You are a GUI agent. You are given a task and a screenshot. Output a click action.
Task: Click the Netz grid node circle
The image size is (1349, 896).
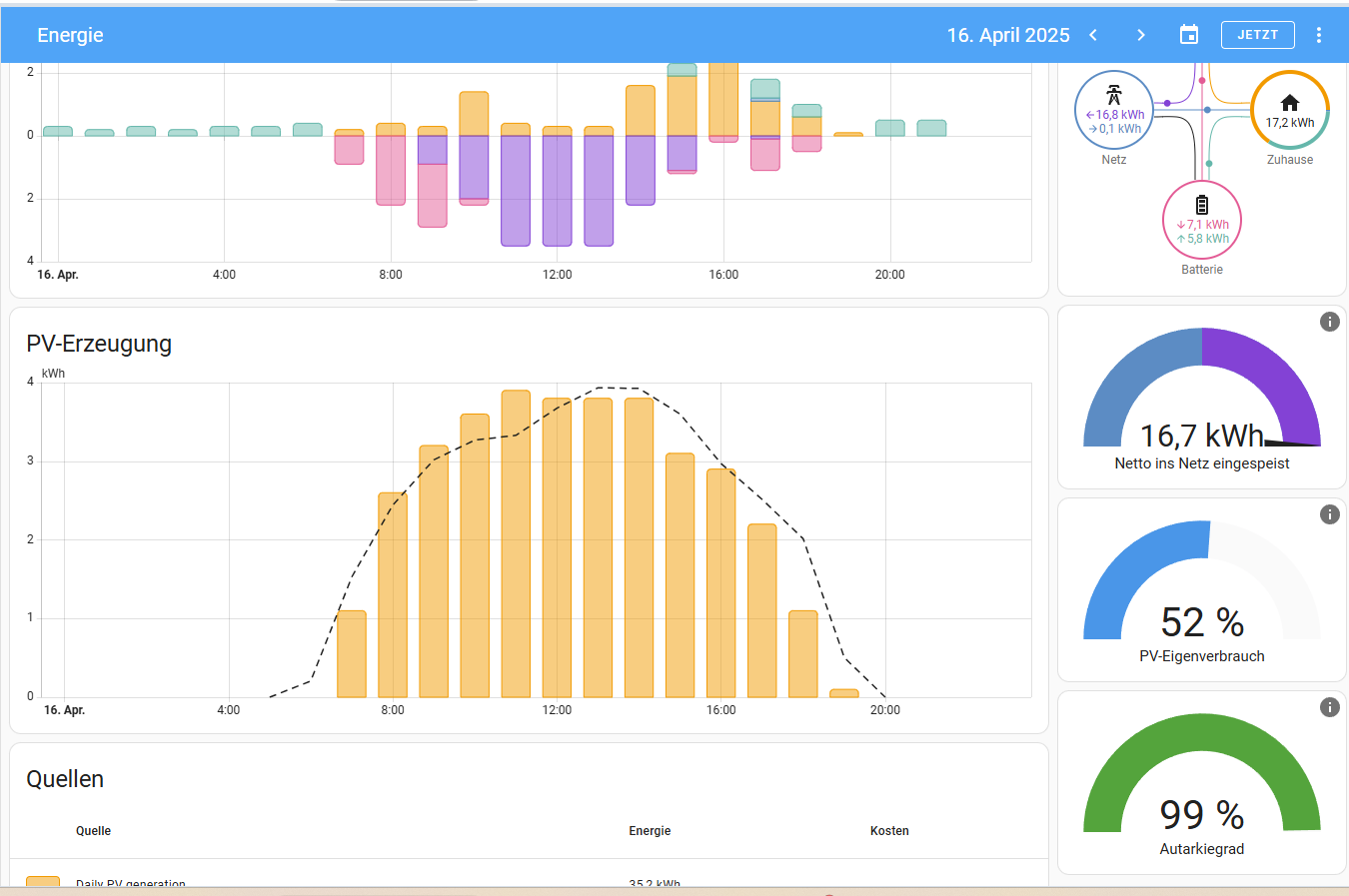(1114, 111)
